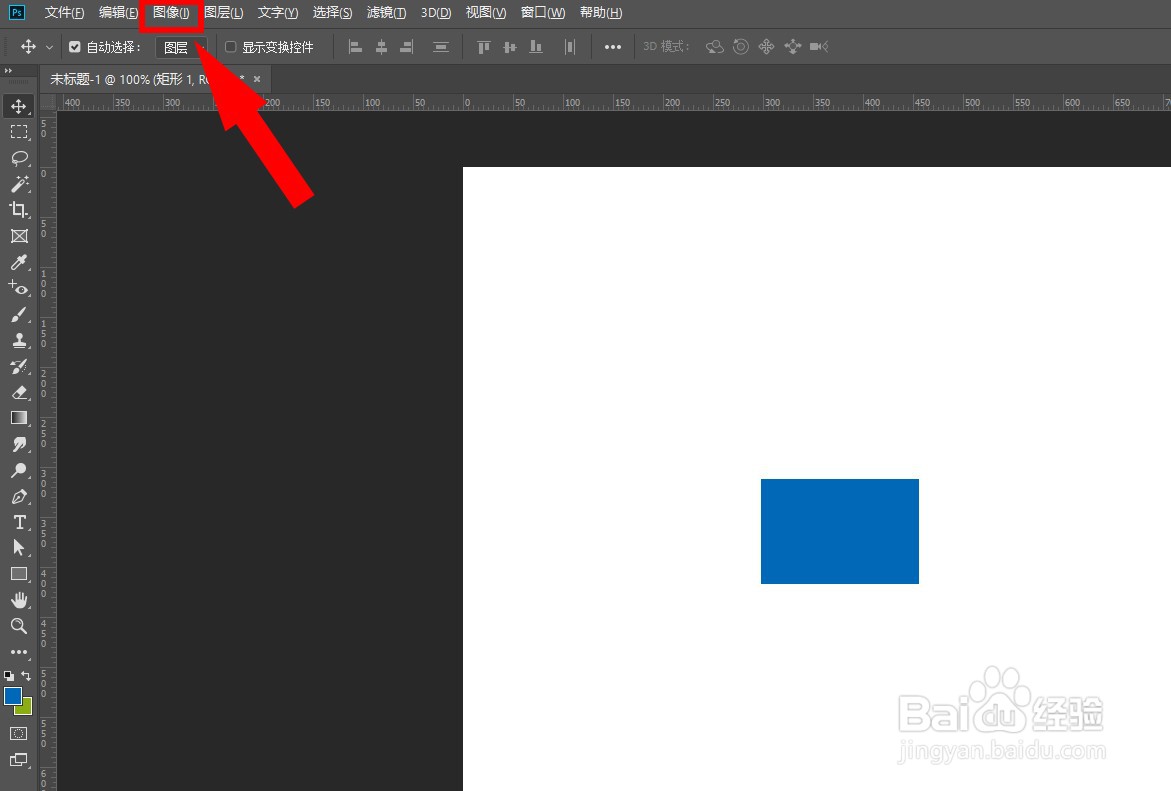
Task: Select the Eyedropper tool
Action: 19,262
